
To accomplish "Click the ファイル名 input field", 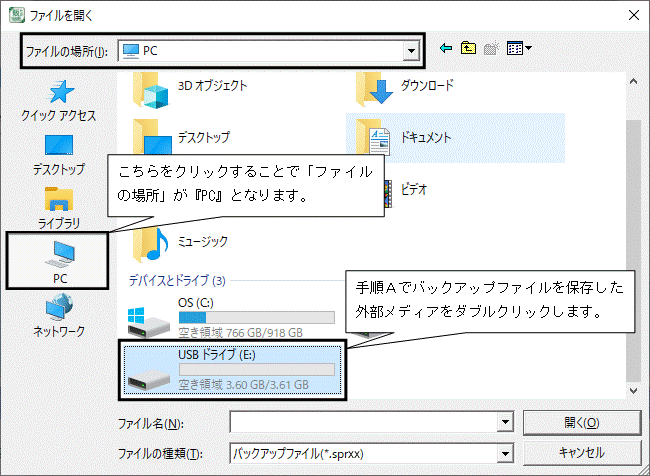I will 364,423.
